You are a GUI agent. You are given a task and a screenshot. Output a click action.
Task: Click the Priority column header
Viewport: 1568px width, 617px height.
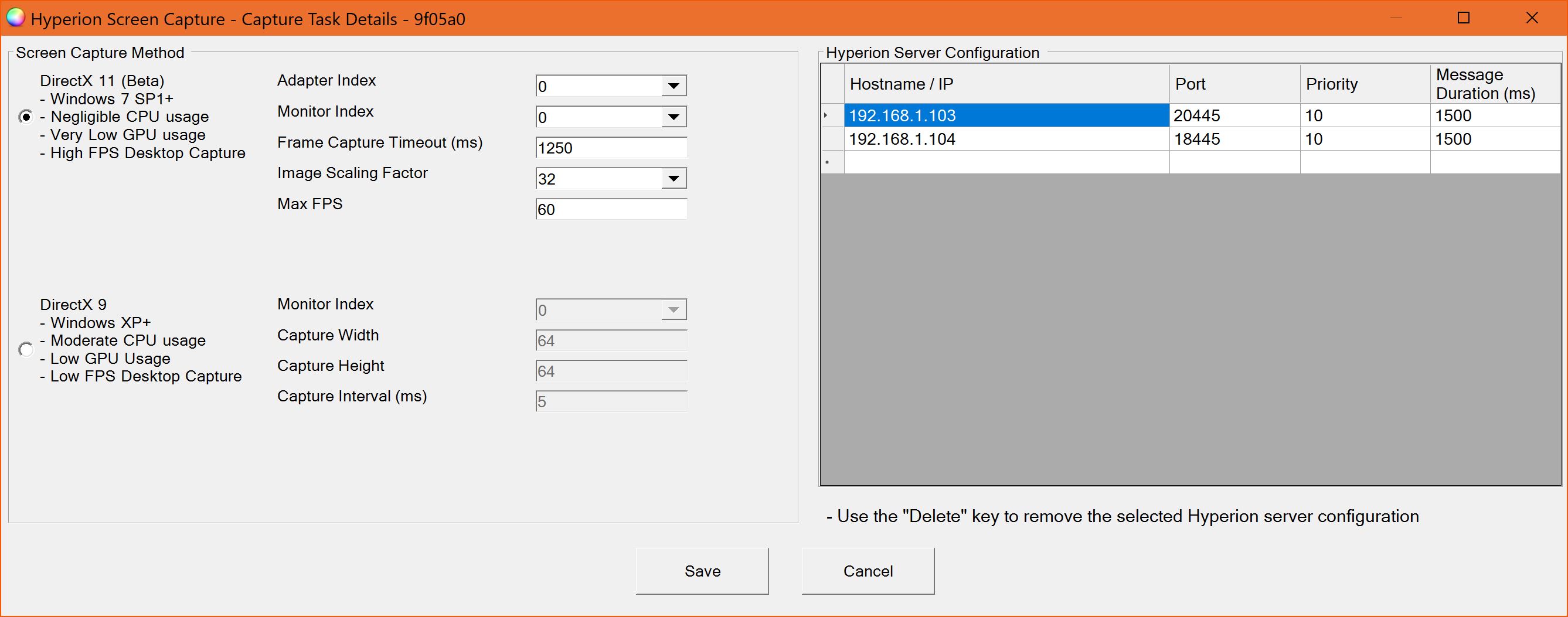[1365, 84]
